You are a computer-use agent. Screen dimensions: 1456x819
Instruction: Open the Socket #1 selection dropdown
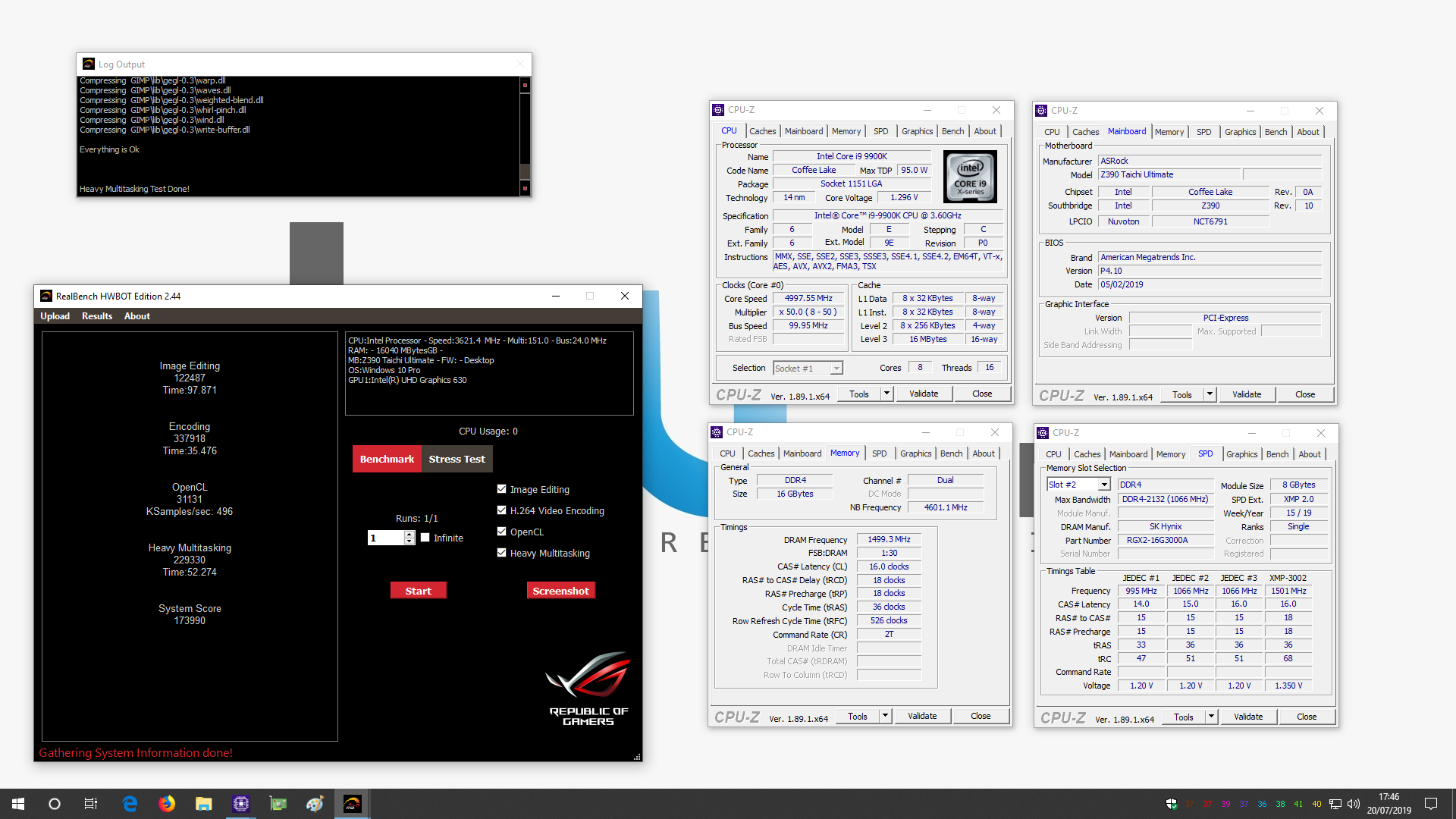point(836,369)
